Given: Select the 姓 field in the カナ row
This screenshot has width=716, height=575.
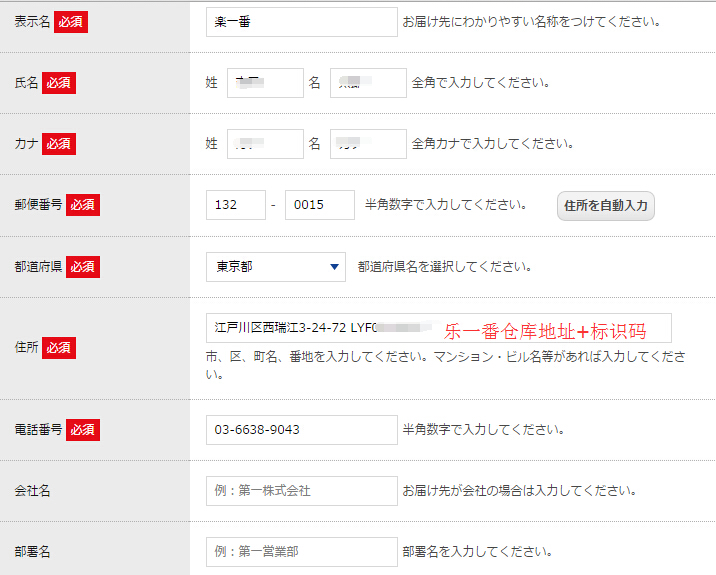Looking at the screenshot, I should point(265,144).
